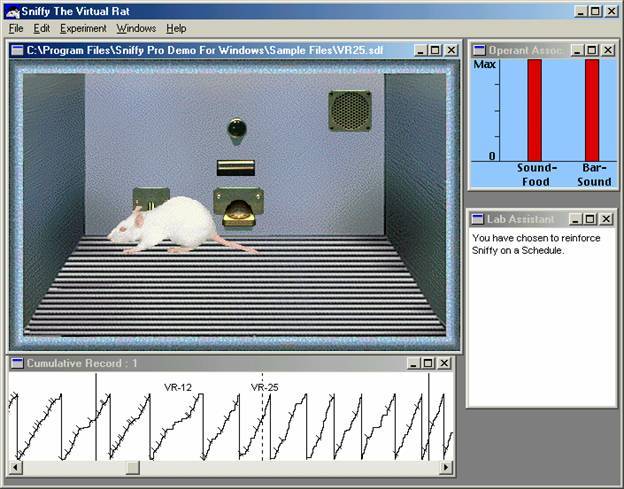This screenshot has height=489, width=624.
Task: Close the Sniffy The Virtual Rat application
Action: tap(611, 11)
